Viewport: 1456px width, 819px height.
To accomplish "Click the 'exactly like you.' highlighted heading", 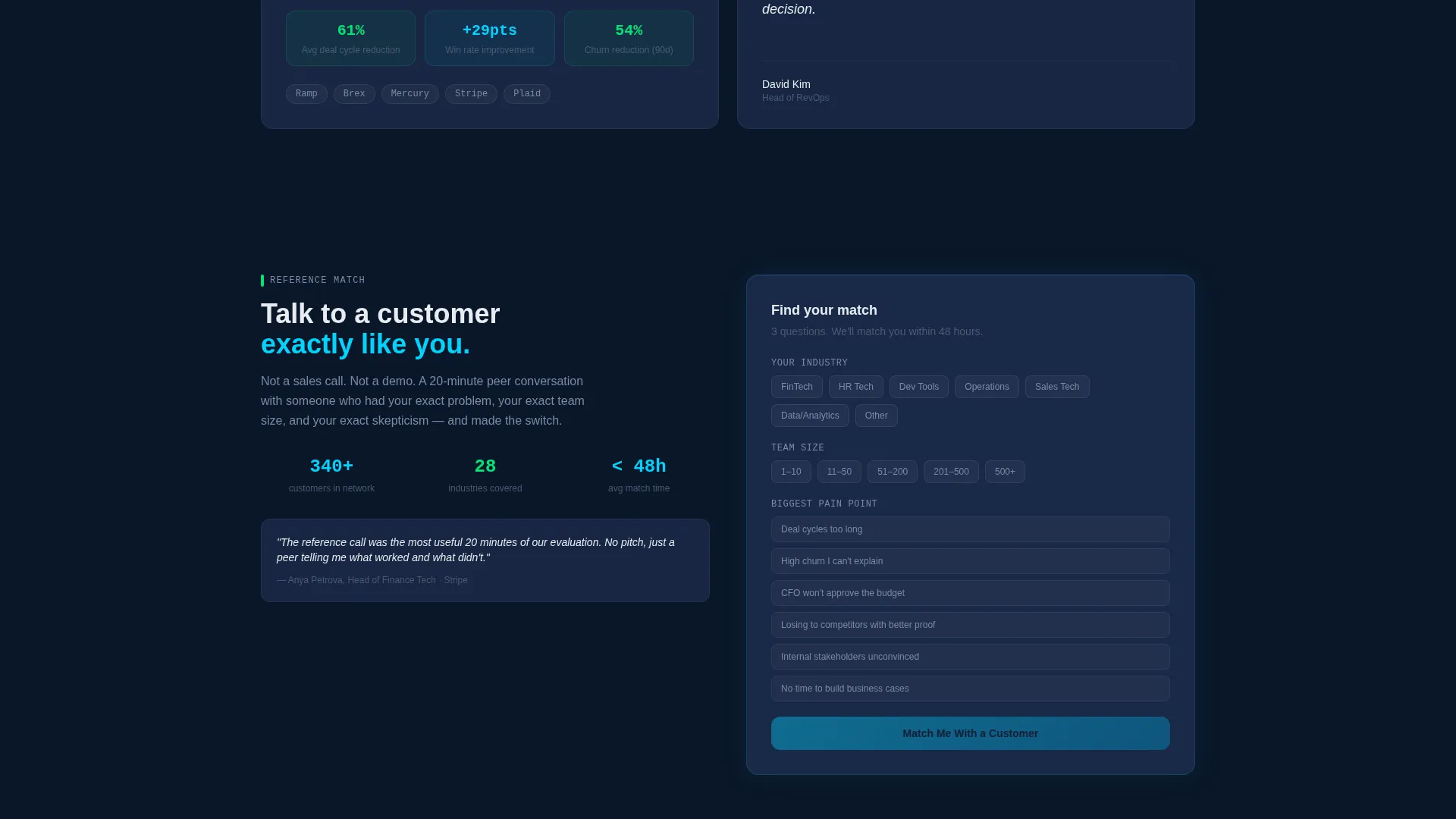I will point(366,344).
